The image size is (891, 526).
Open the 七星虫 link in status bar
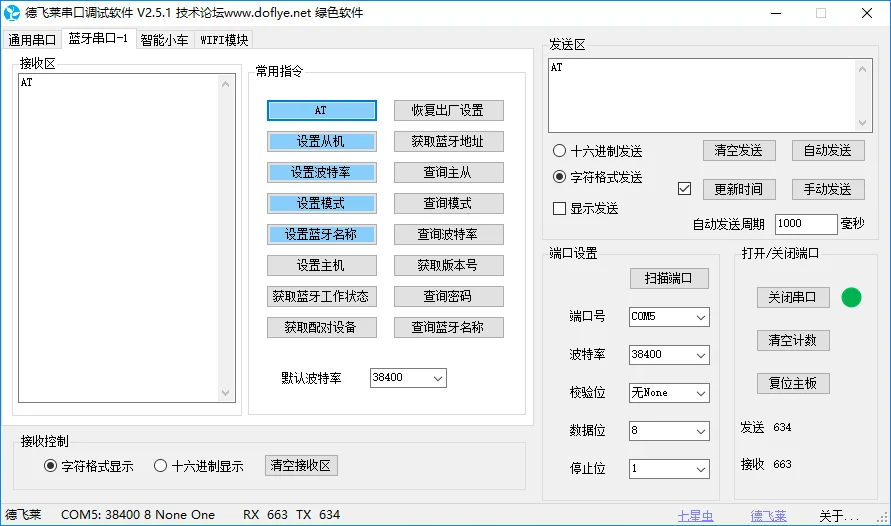pos(696,516)
